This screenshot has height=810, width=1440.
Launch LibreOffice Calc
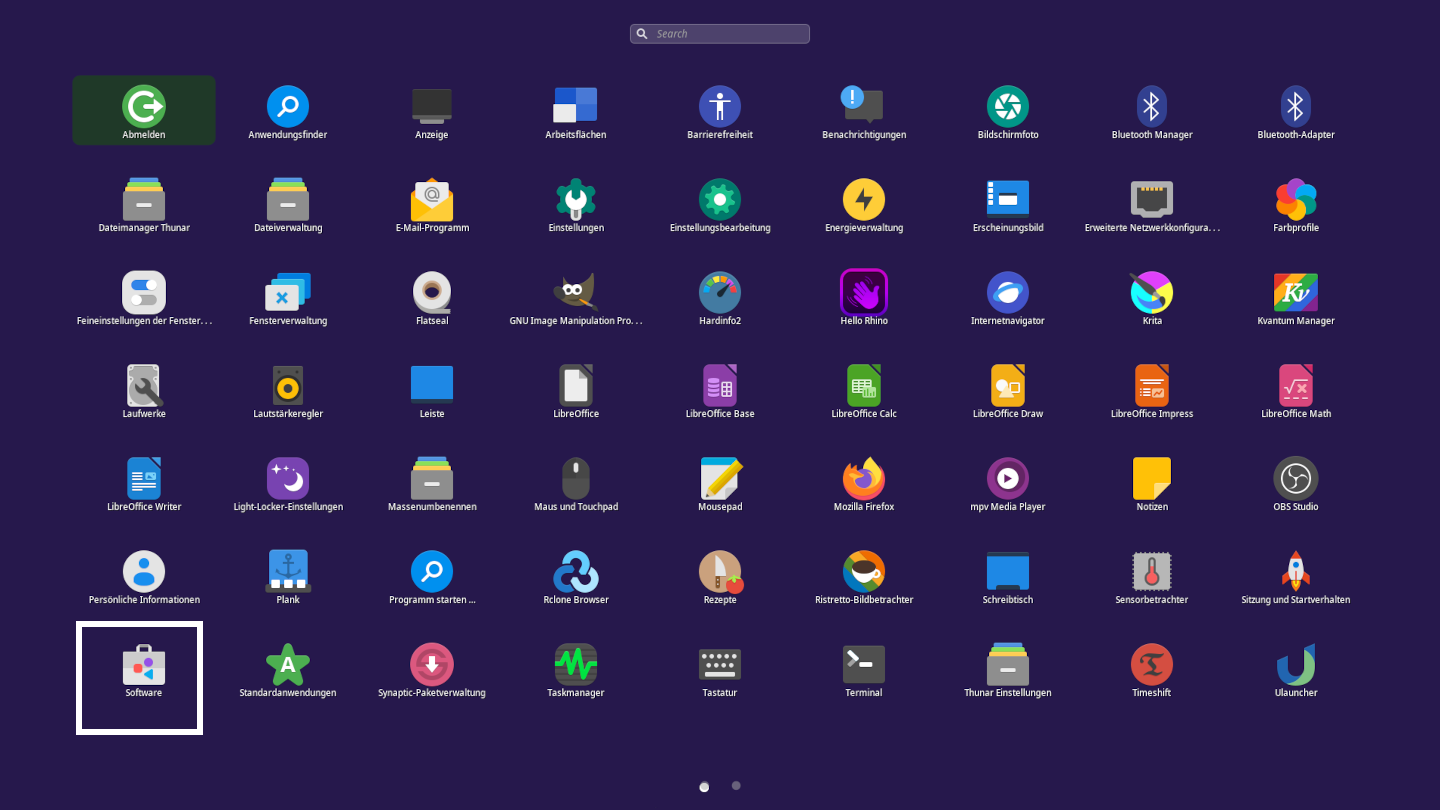coord(863,386)
